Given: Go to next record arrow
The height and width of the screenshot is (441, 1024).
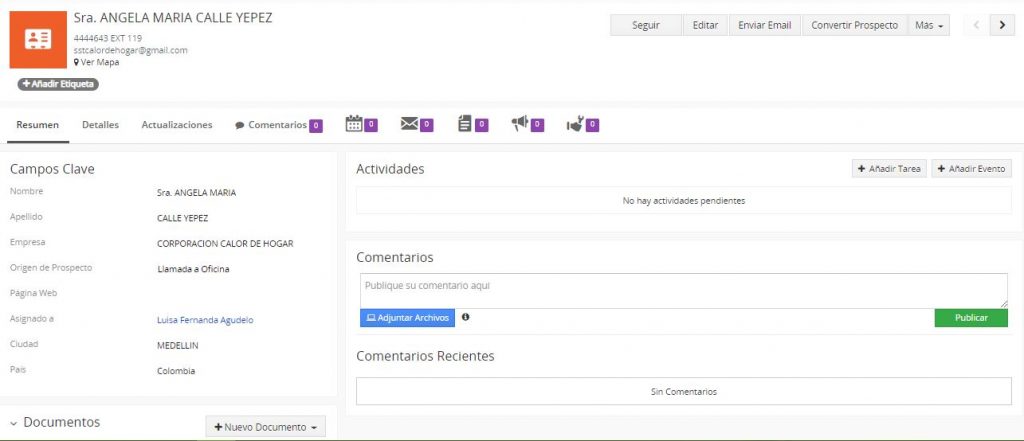Looking at the screenshot, I should click(x=1002, y=26).
